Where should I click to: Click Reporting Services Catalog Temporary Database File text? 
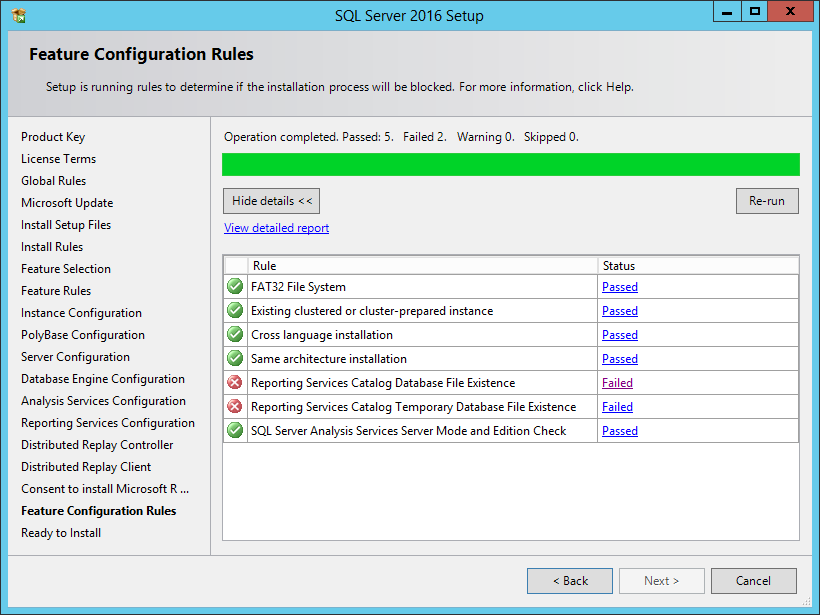[413, 407]
